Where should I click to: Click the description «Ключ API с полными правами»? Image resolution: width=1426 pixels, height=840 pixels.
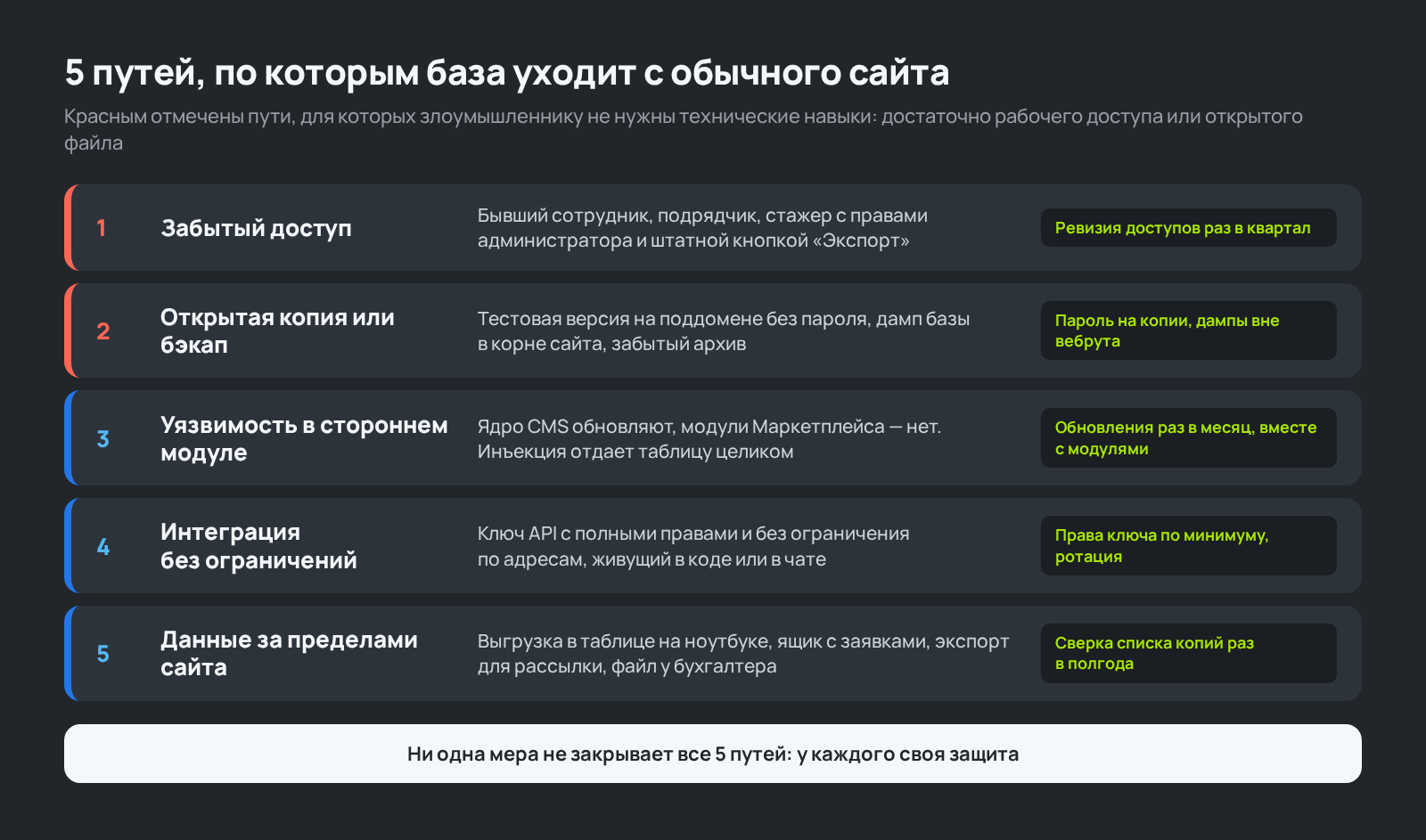coord(693,546)
